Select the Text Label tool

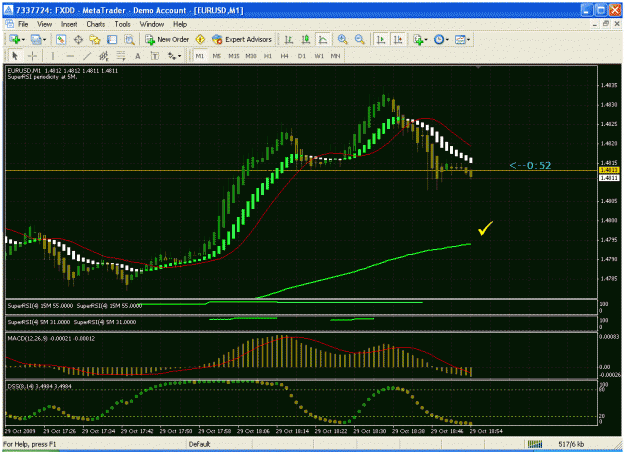point(154,56)
